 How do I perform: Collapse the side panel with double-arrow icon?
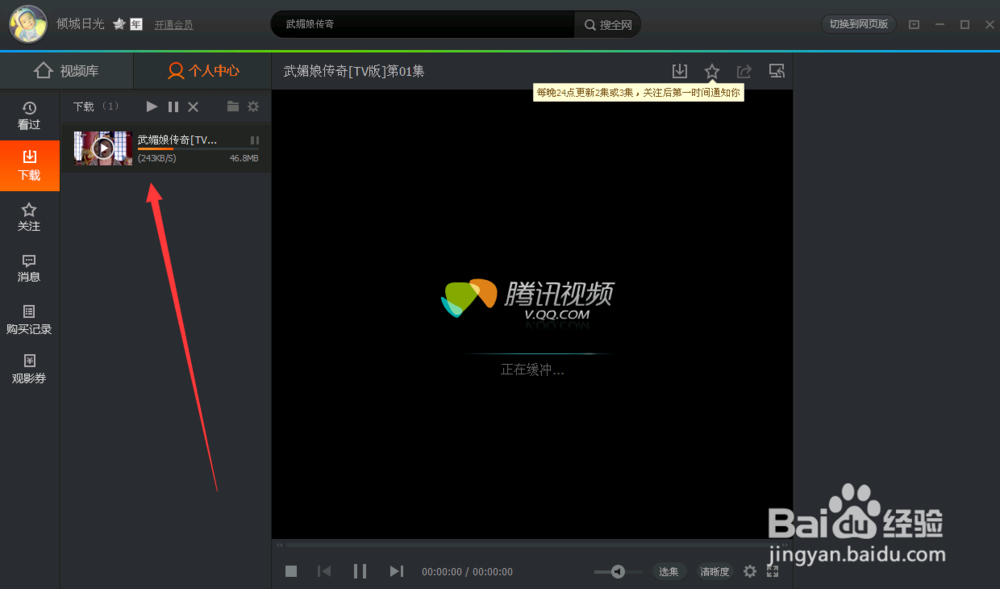coord(279,545)
